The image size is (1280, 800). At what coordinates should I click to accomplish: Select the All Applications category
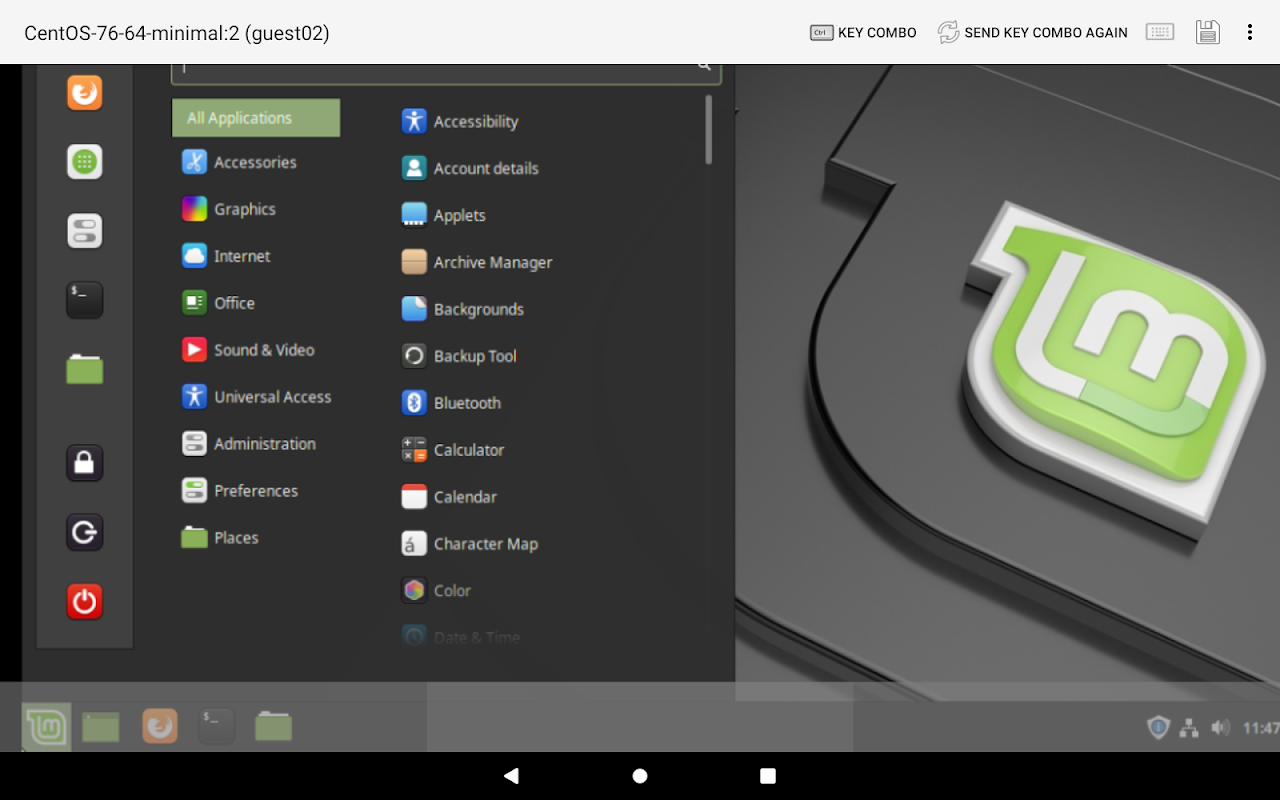(256, 118)
